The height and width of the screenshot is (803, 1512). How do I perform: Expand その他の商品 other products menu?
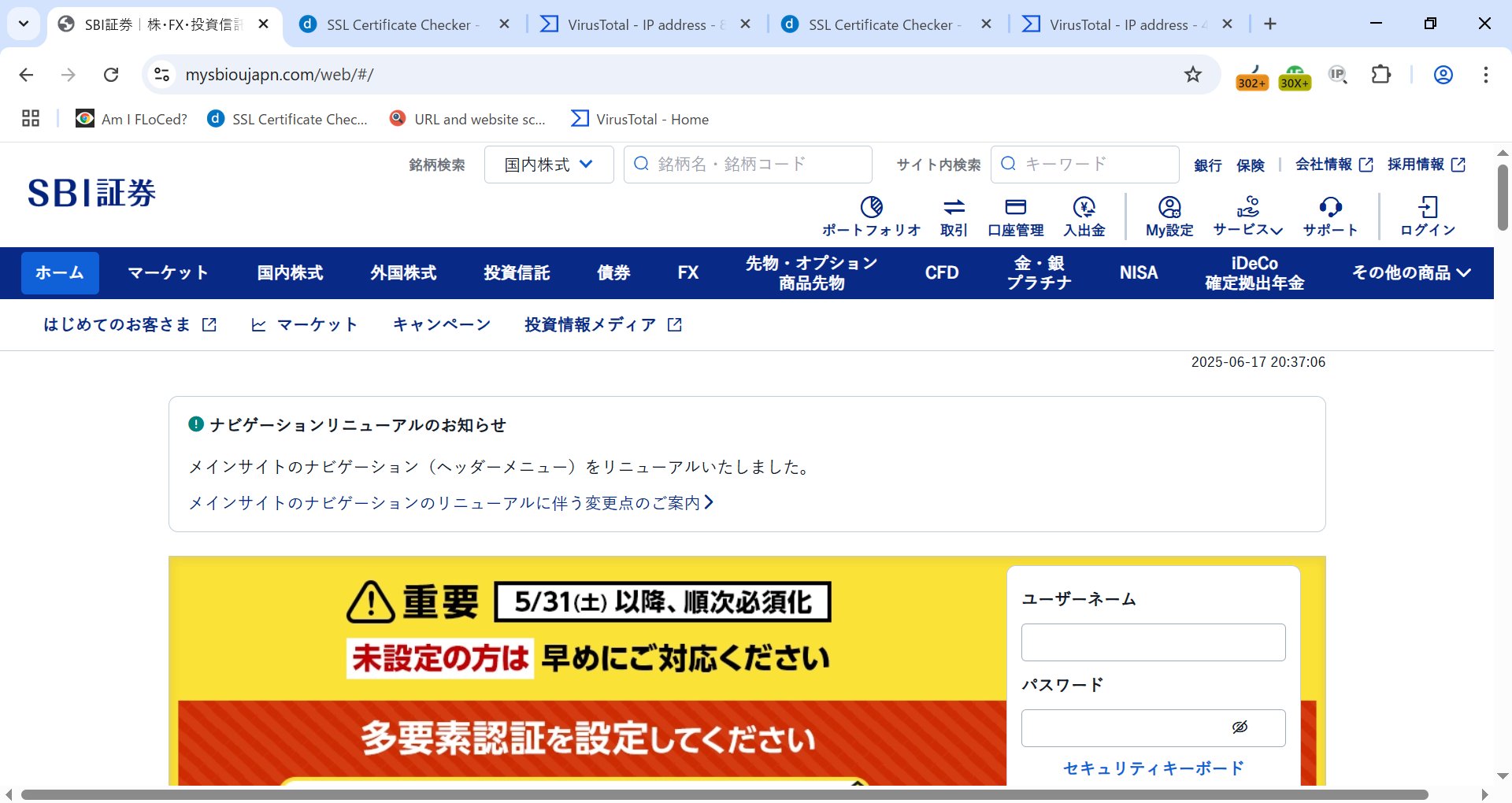(1411, 273)
